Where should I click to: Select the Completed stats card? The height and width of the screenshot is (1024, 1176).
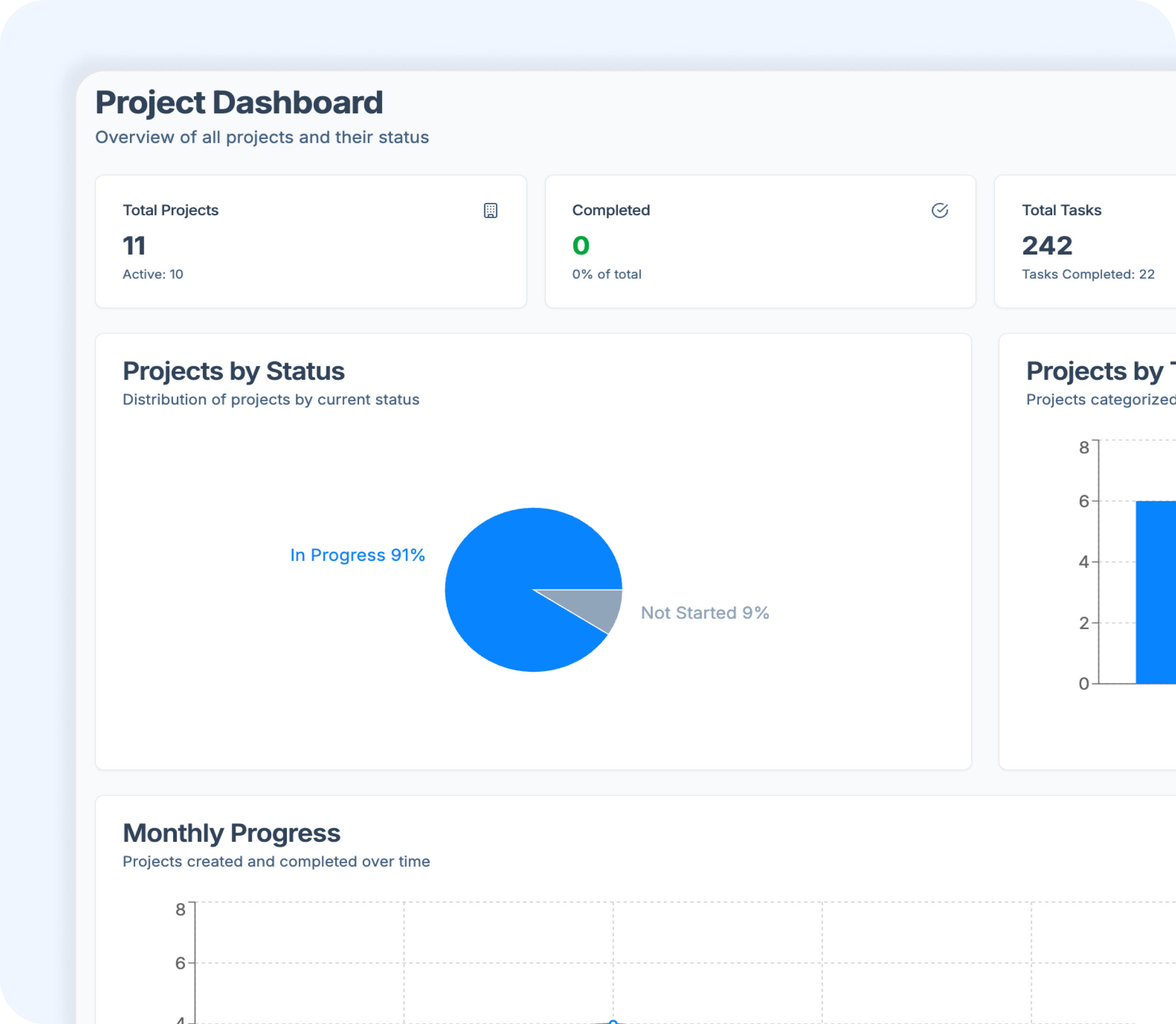[x=760, y=241]
